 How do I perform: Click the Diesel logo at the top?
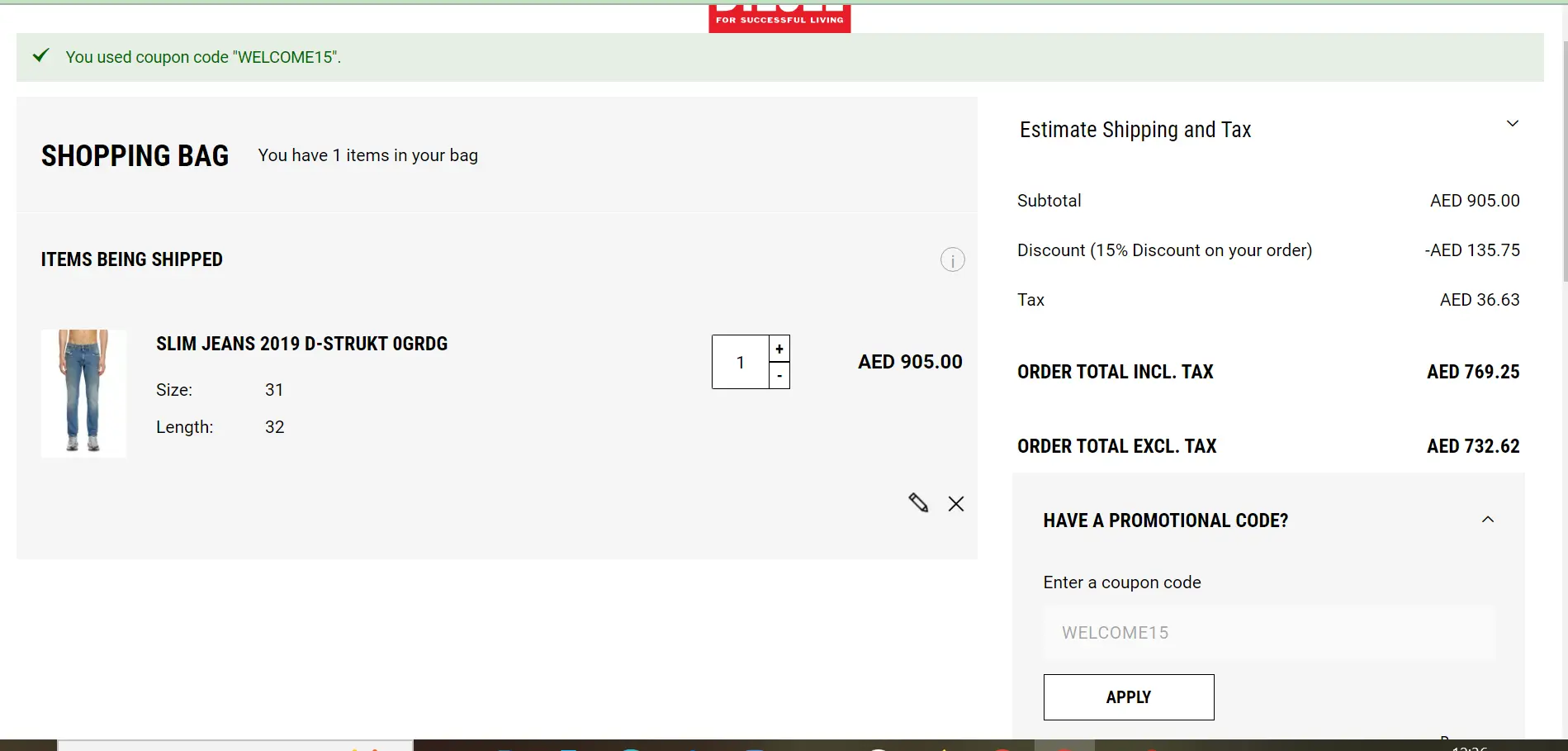(779, 12)
